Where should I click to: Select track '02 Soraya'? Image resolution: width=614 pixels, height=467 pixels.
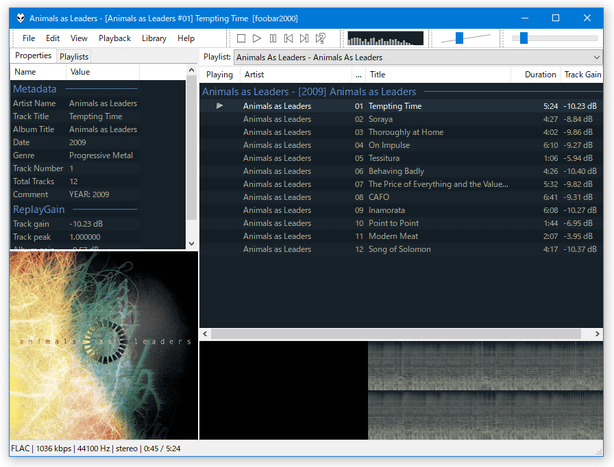[x=401, y=119]
